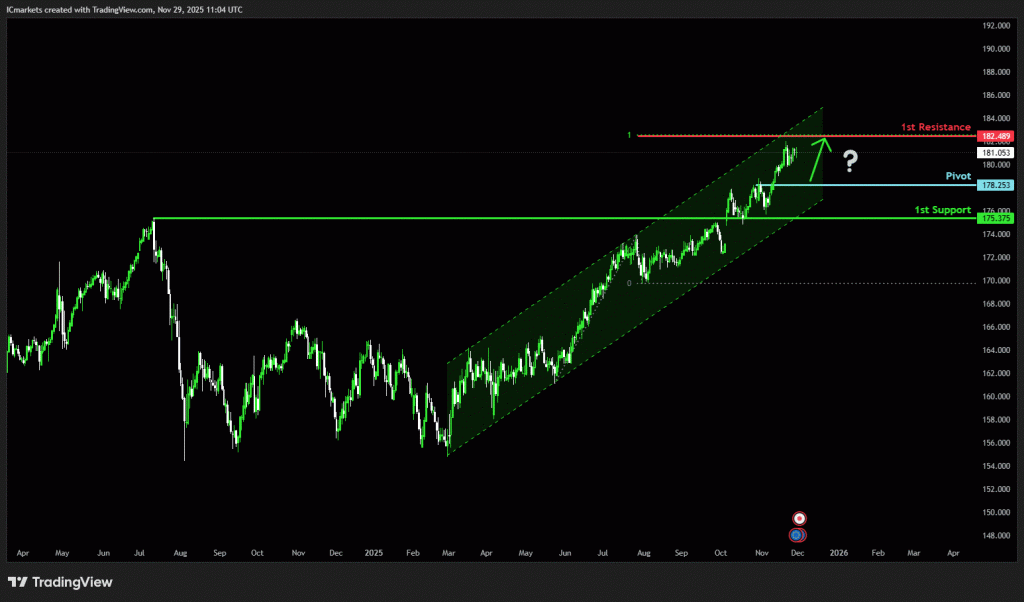Click the "Dec" label right of Nov

(x=798, y=552)
